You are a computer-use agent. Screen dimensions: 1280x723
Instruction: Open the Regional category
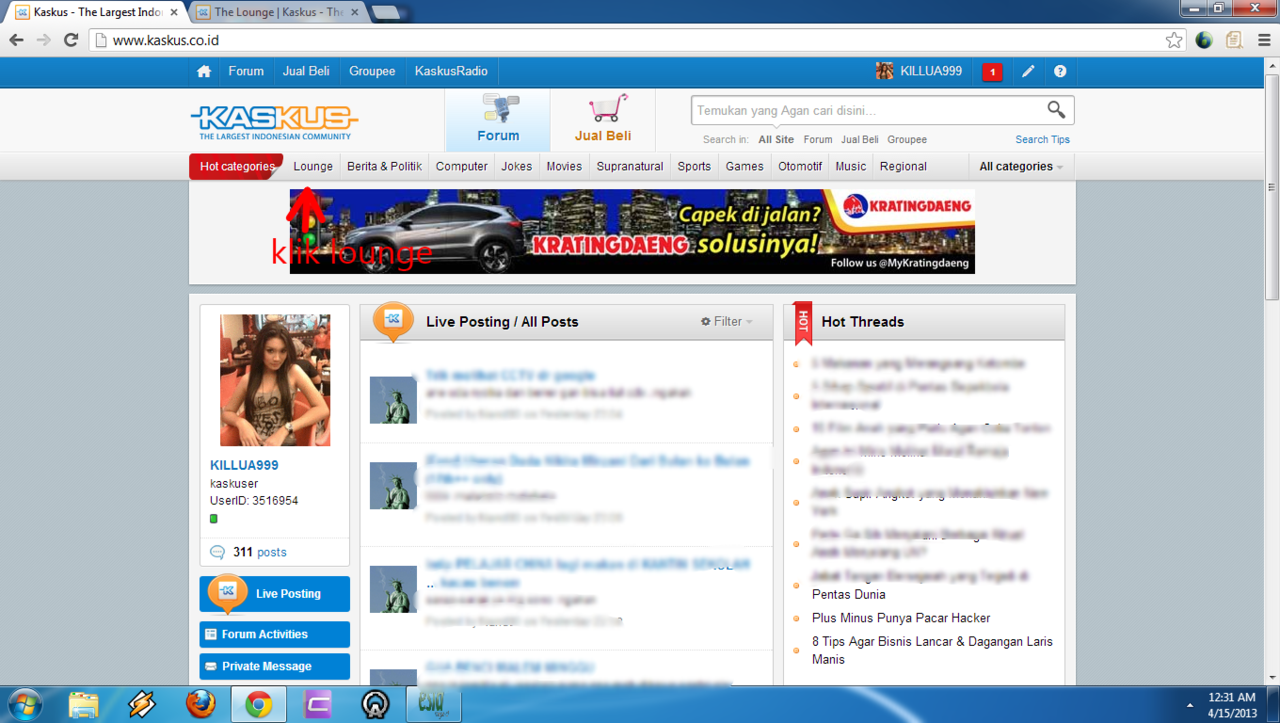coord(903,166)
